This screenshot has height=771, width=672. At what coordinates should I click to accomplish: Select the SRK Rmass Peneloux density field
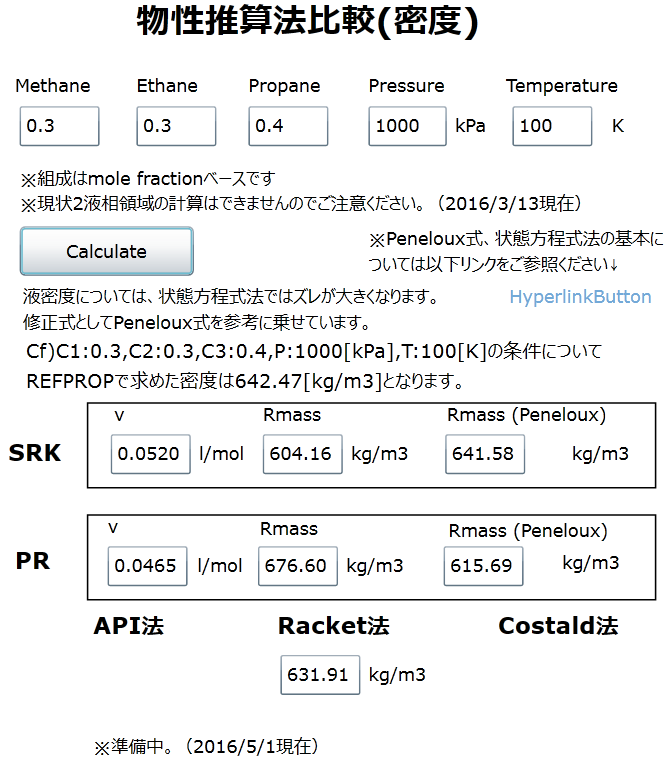click(484, 454)
